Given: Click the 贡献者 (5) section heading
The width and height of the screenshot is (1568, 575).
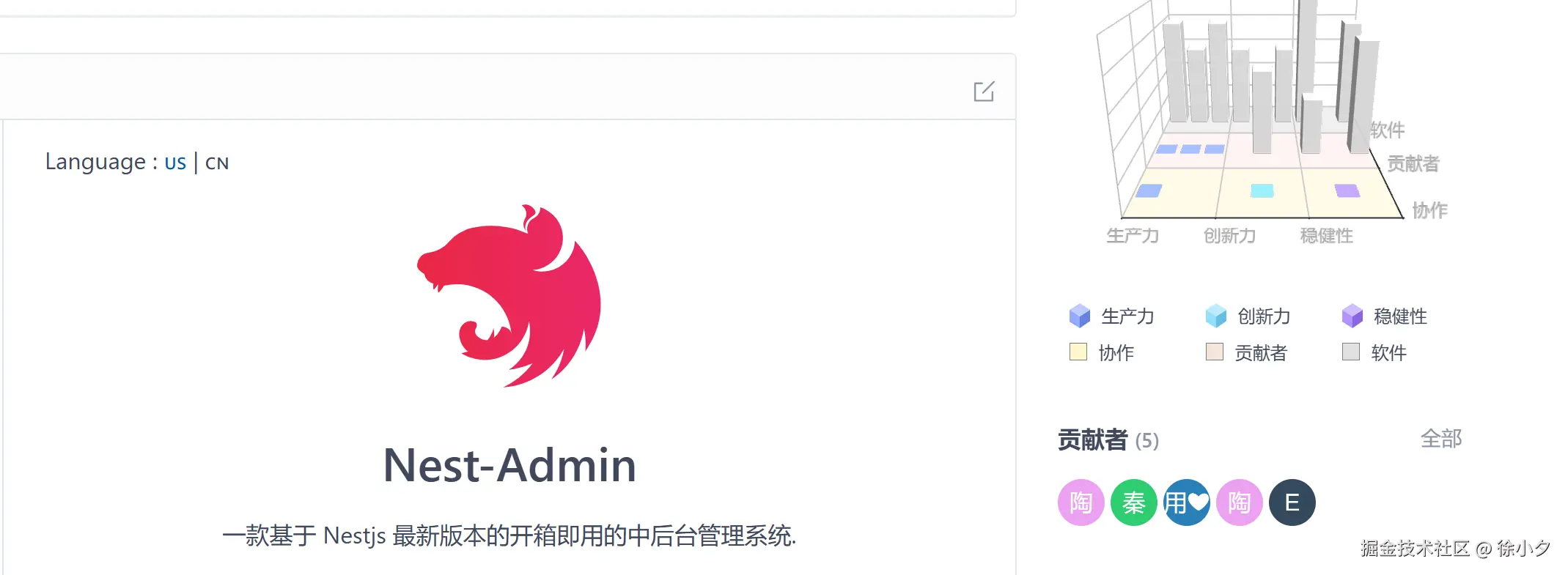Looking at the screenshot, I should 1108,439.
